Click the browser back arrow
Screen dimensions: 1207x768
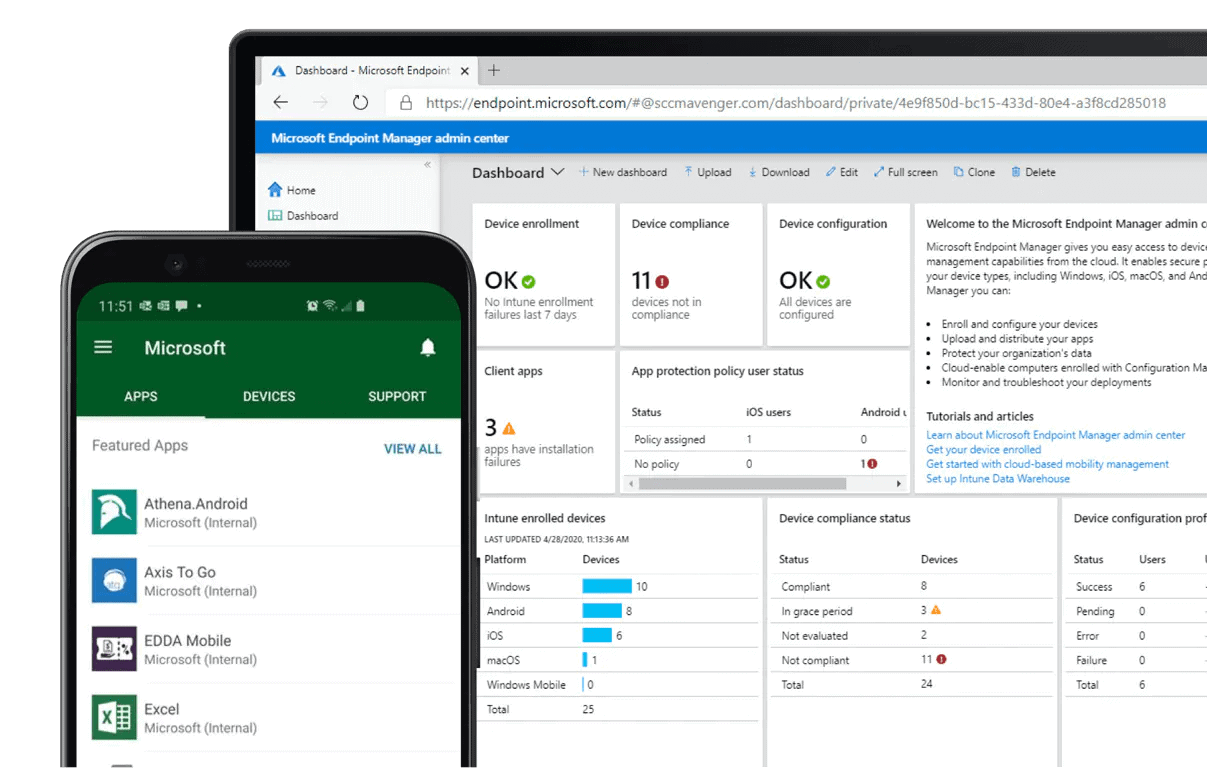pyautogui.click(x=281, y=102)
